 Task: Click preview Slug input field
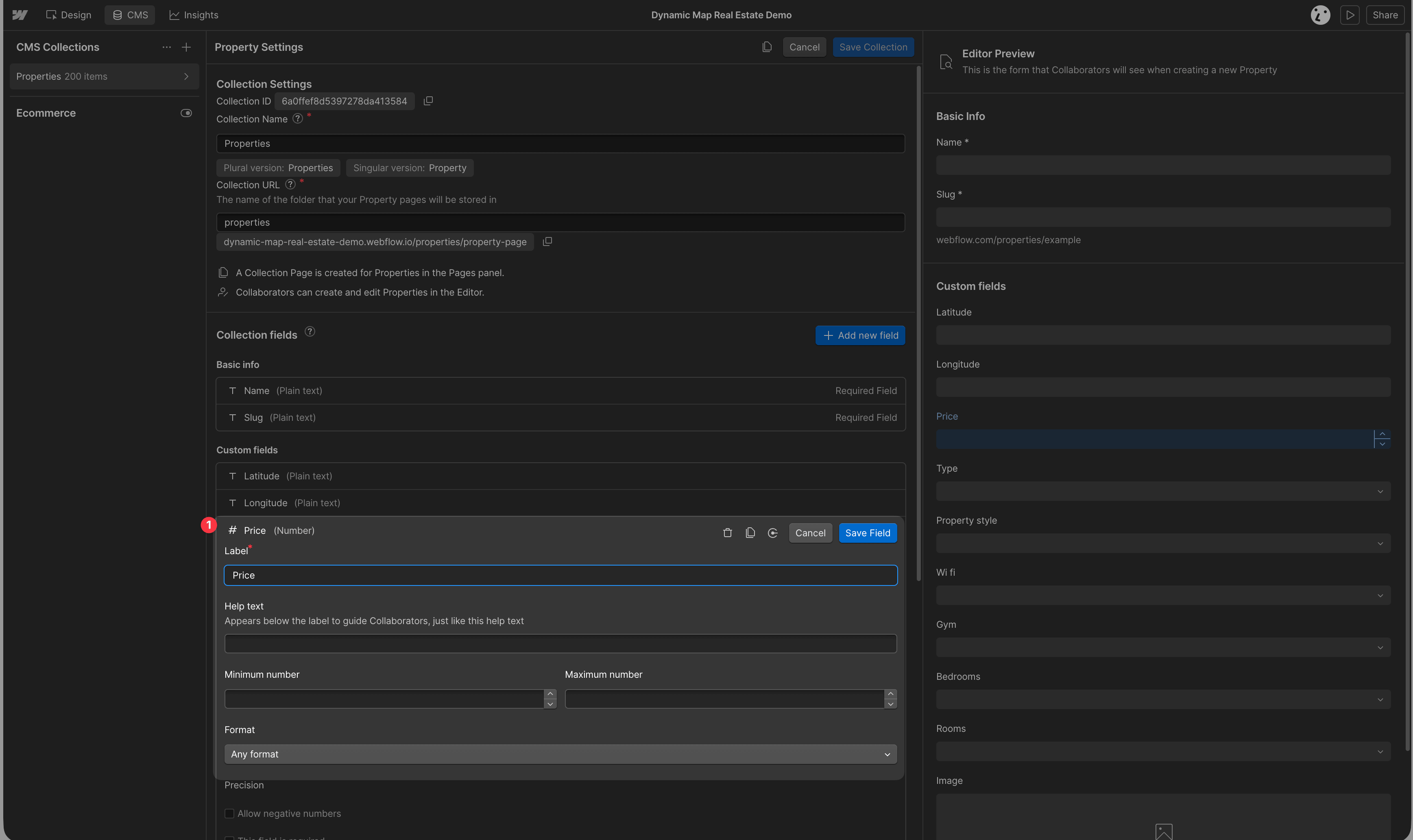tap(1163, 218)
